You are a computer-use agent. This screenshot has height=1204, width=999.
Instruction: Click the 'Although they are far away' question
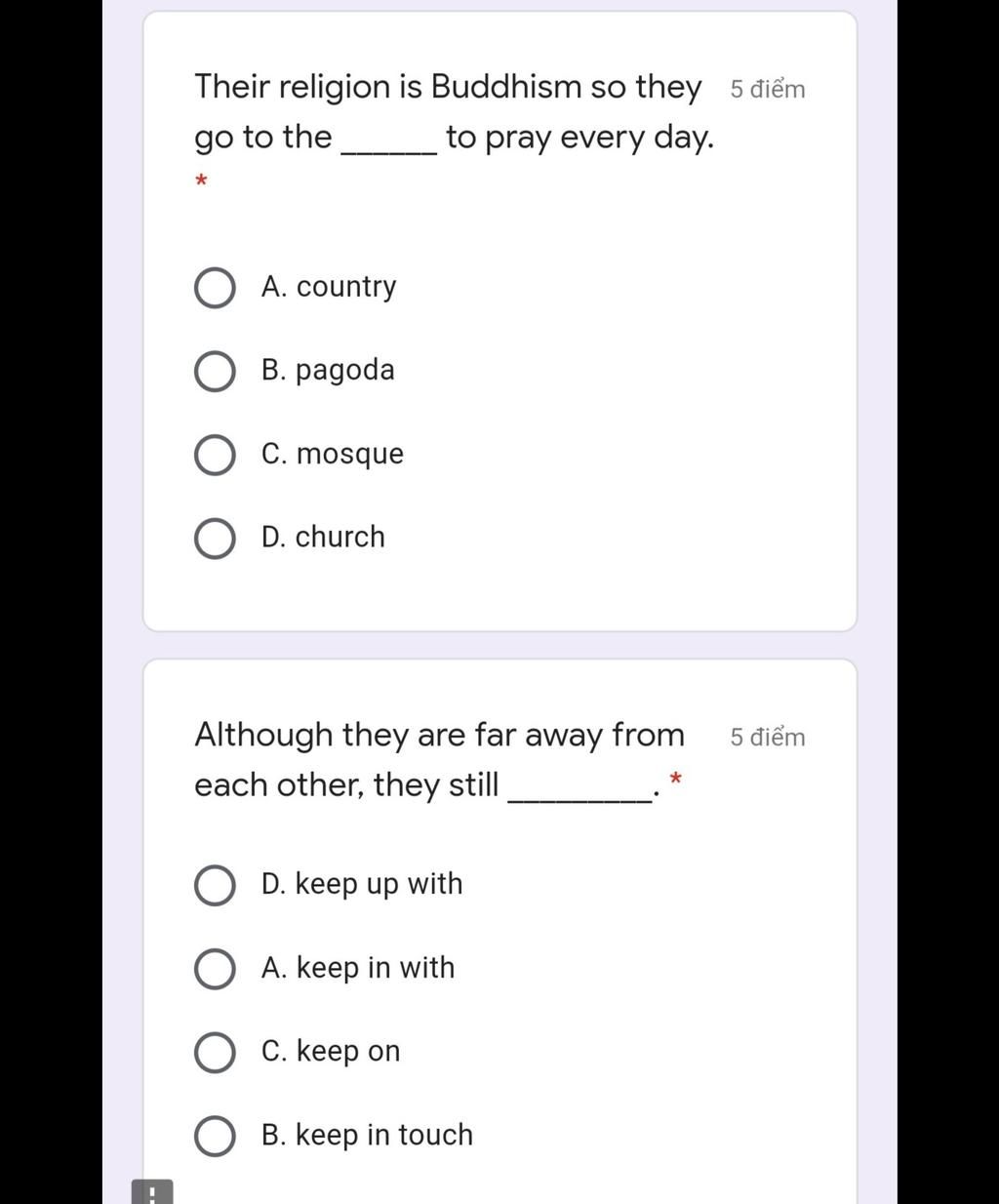(440, 760)
